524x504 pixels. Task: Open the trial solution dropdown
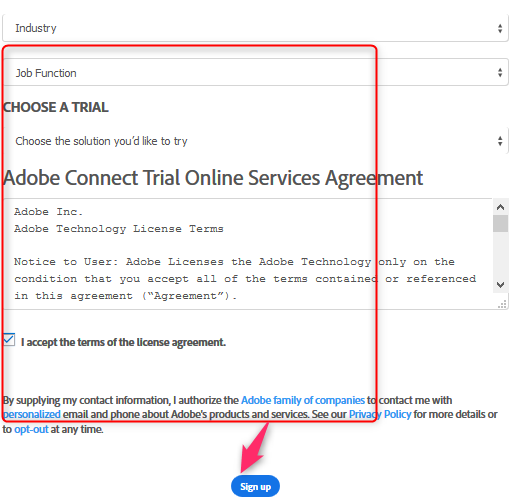point(255,141)
